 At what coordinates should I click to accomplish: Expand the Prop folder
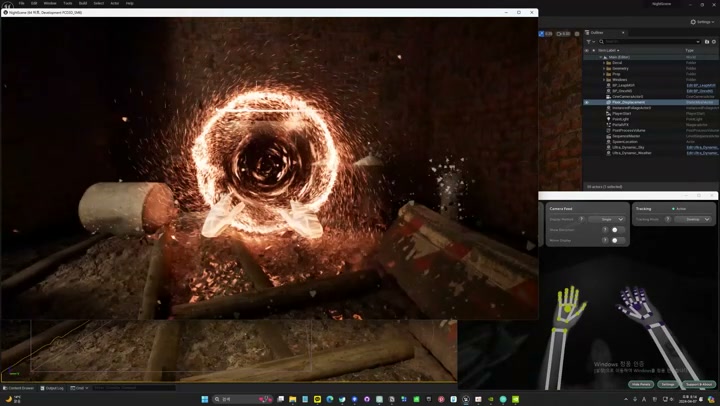[x=604, y=74]
